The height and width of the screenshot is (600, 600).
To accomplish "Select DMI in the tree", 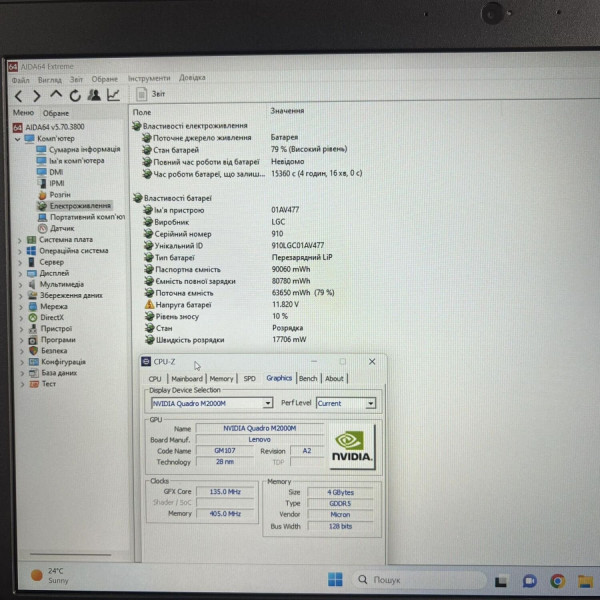I will (56, 172).
